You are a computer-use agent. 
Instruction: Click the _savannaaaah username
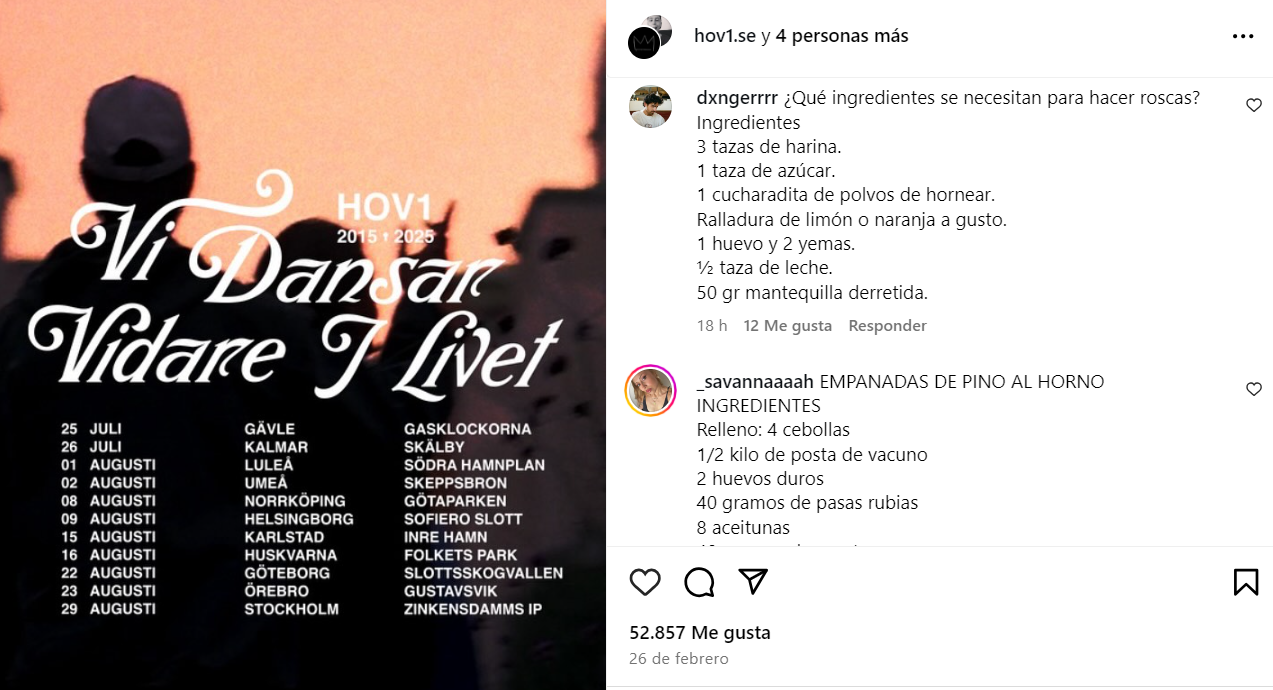pyautogui.click(x=755, y=382)
